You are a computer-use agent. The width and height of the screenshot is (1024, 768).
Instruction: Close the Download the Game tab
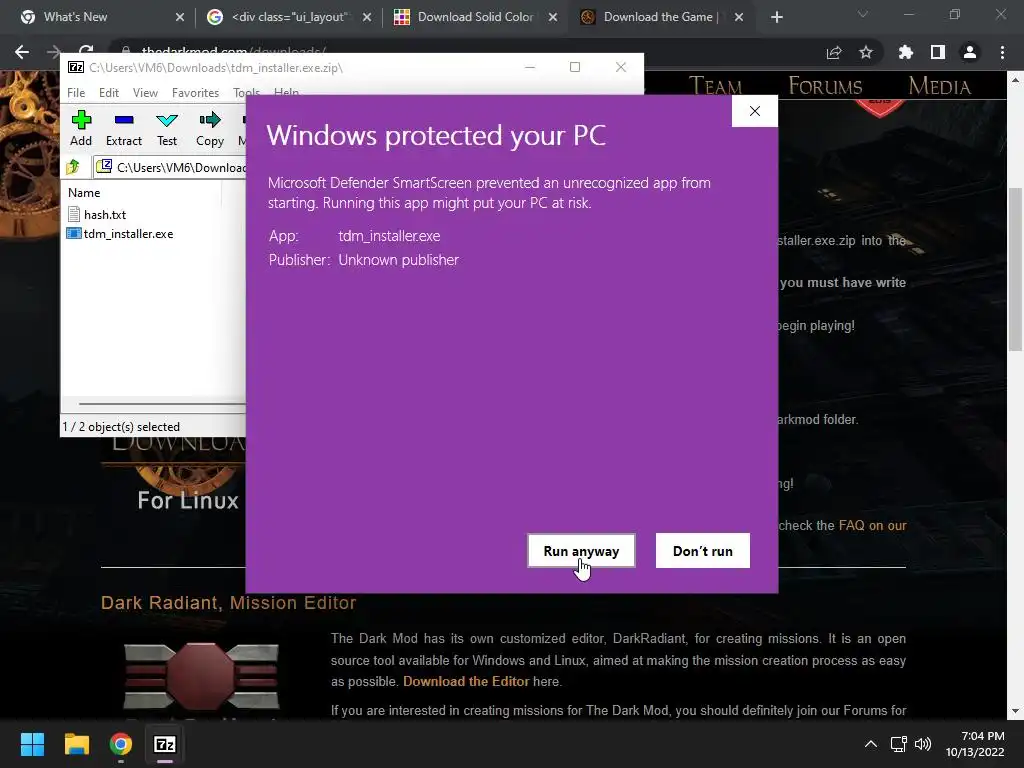point(739,17)
